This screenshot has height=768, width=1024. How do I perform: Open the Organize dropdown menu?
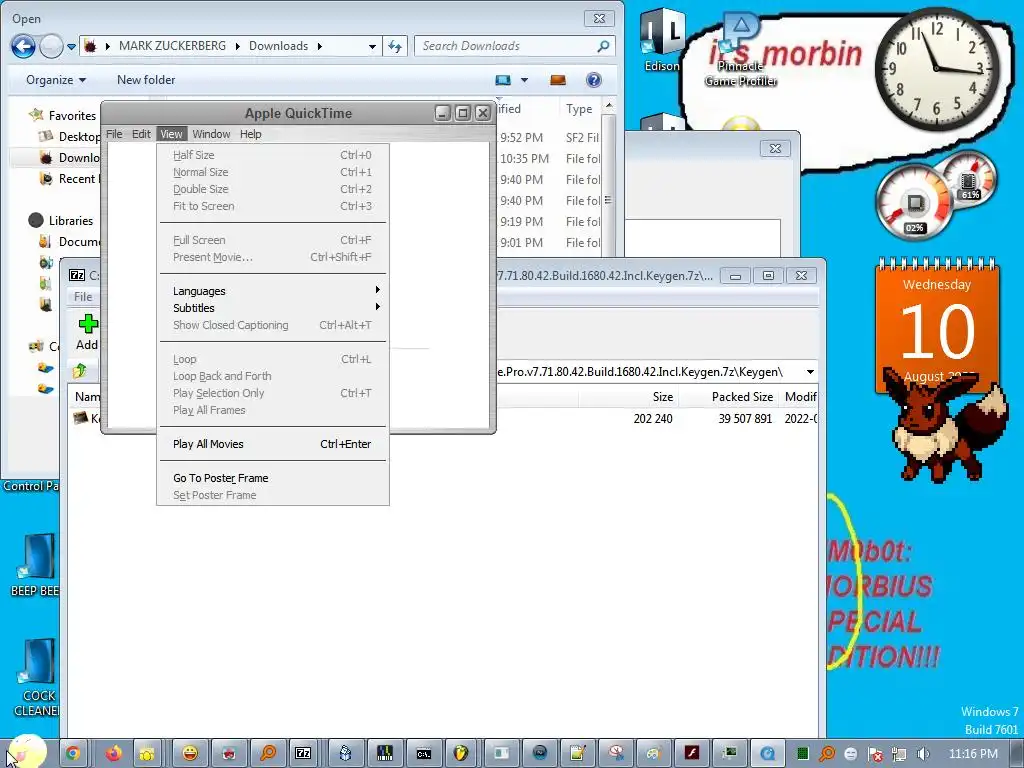pyautogui.click(x=56, y=80)
